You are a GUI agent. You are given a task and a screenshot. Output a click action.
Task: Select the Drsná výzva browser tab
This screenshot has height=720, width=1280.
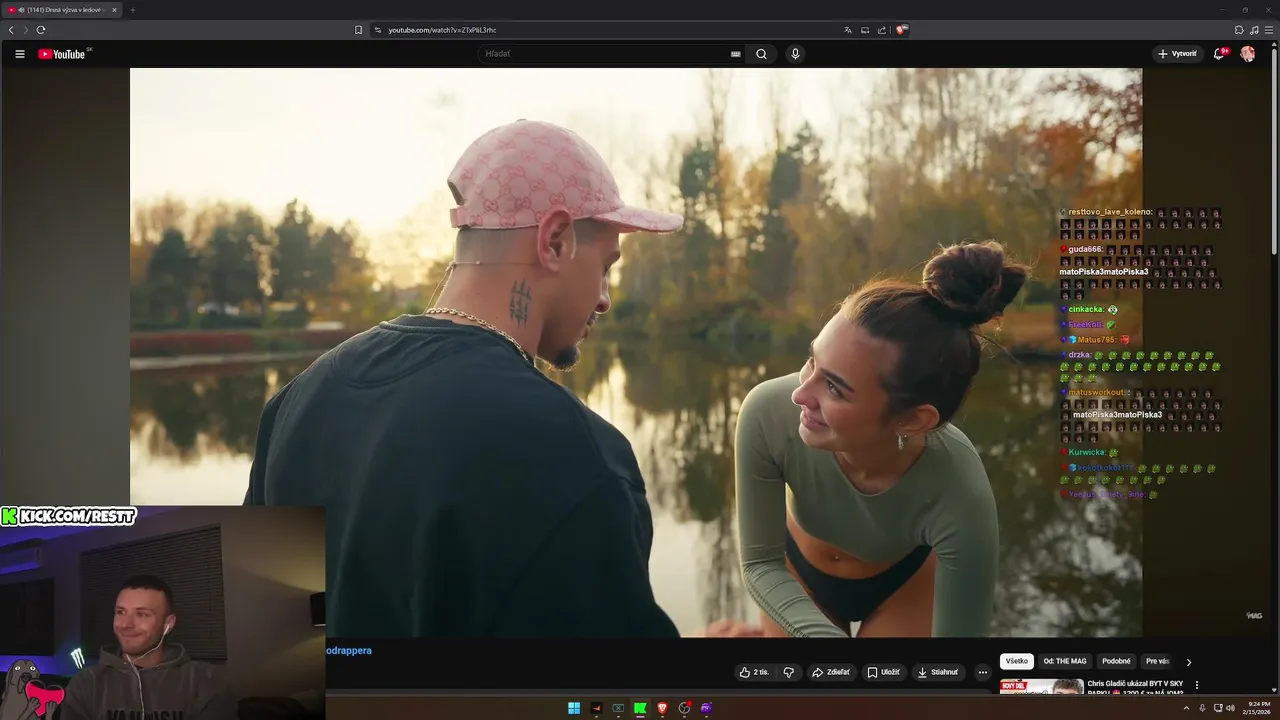tap(62, 10)
